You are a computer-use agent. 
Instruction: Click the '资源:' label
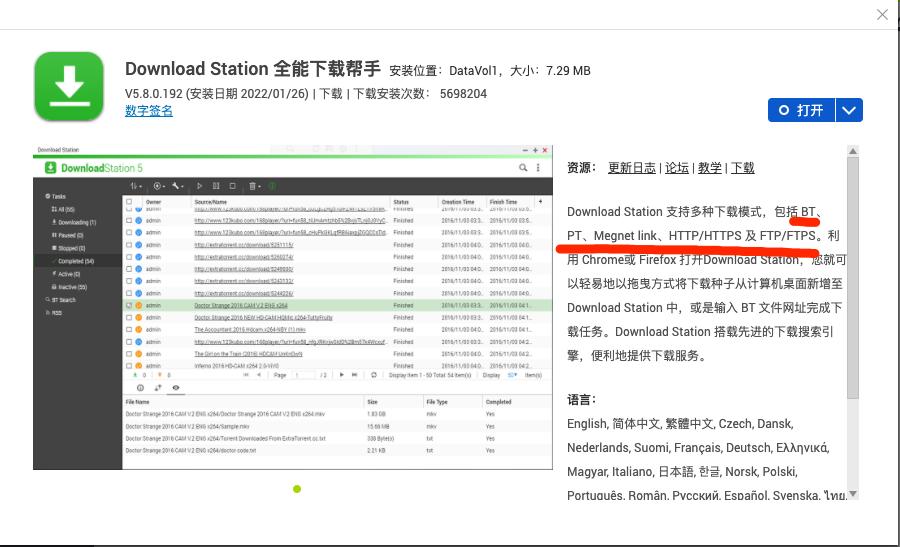(x=581, y=168)
